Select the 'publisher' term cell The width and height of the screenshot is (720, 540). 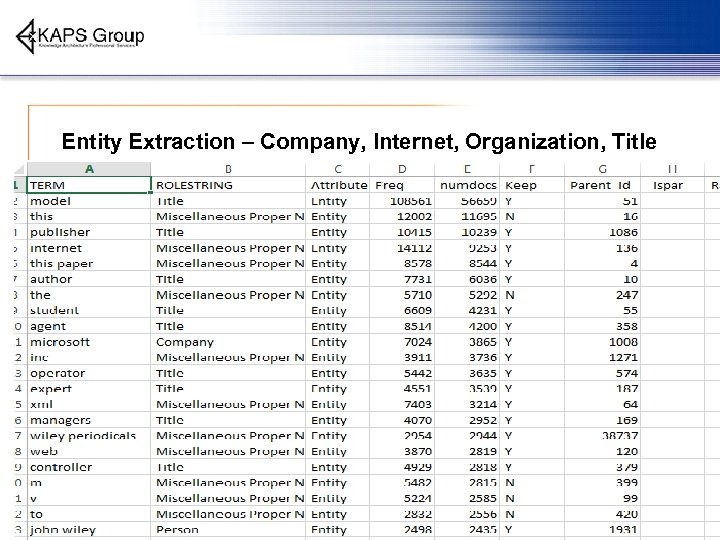click(89, 232)
